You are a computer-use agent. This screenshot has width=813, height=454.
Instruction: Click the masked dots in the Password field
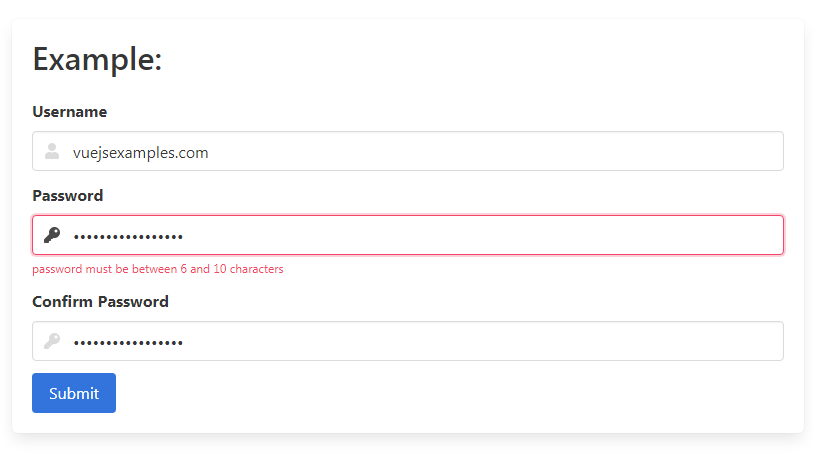tap(128, 237)
